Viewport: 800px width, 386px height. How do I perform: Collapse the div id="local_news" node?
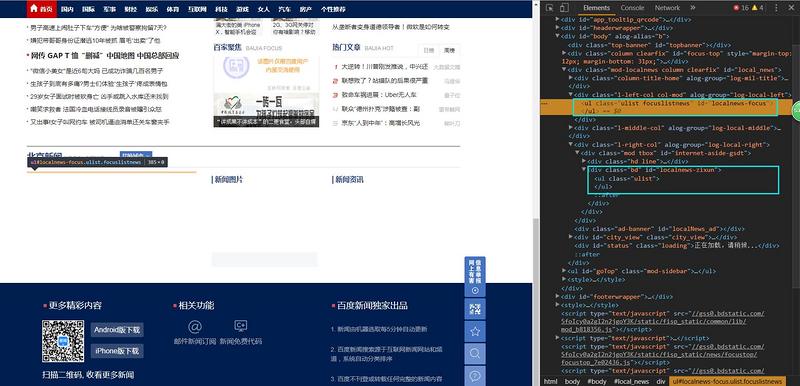[564, 69]
